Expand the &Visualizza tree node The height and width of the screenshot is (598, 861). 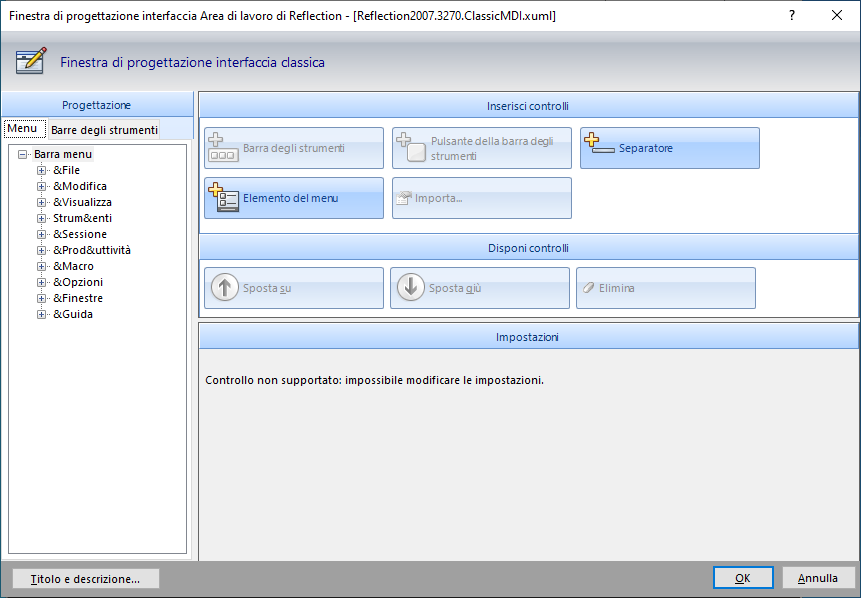pos(41,202)
